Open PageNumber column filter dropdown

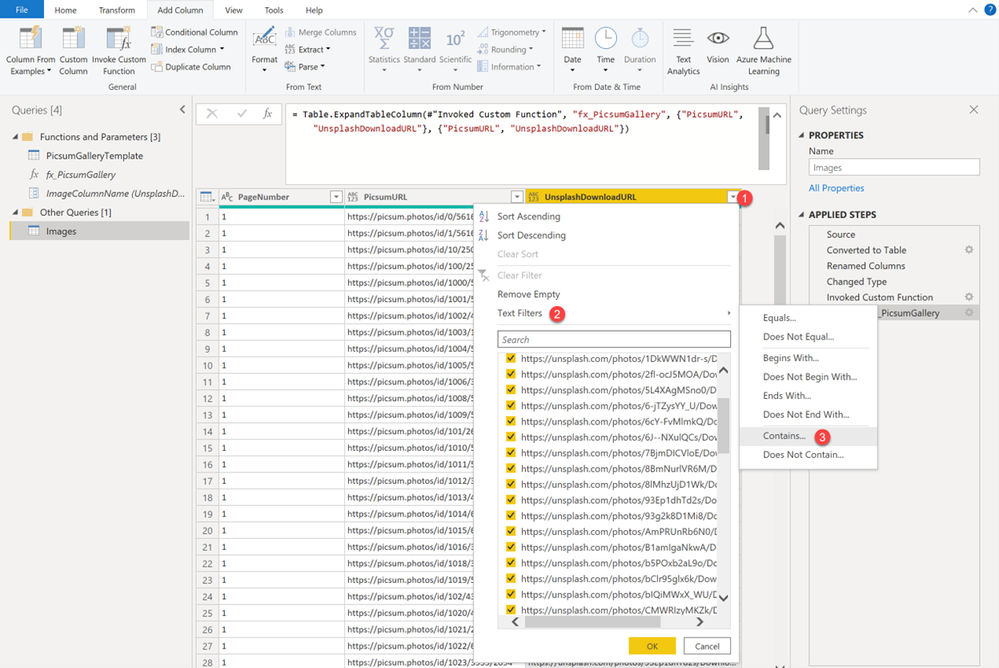click(x=336, y=197)
